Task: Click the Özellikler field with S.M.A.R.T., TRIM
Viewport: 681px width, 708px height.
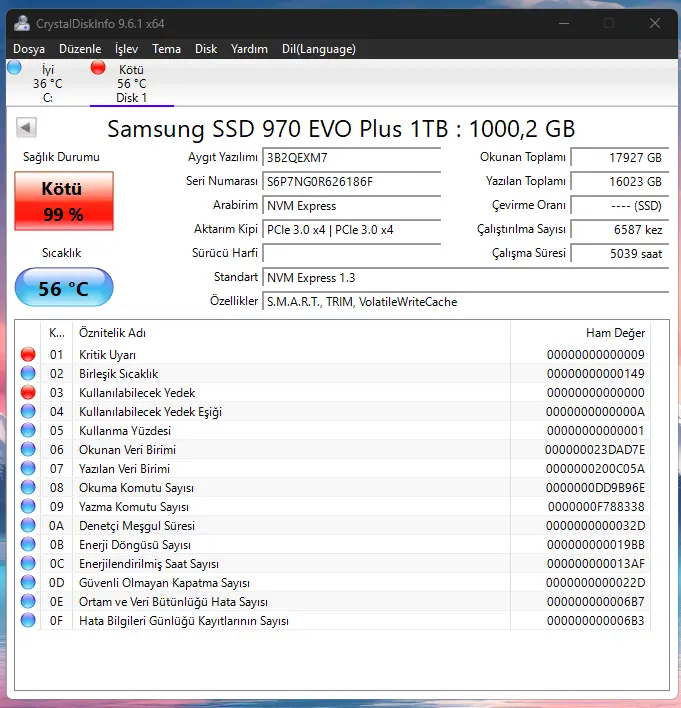Action: 466,302
